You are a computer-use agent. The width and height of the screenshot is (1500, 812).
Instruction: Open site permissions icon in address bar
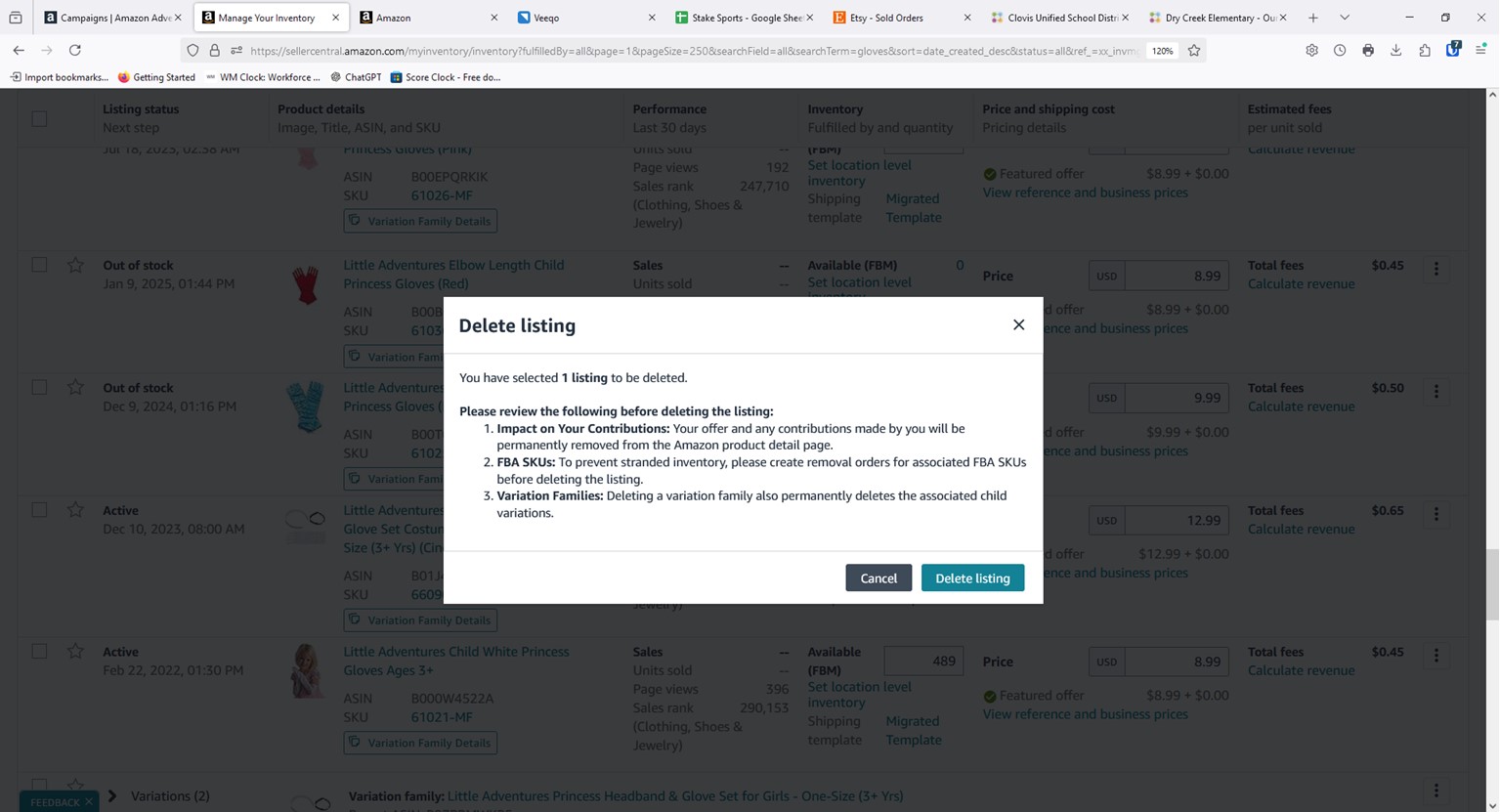(x=236, y=50)
